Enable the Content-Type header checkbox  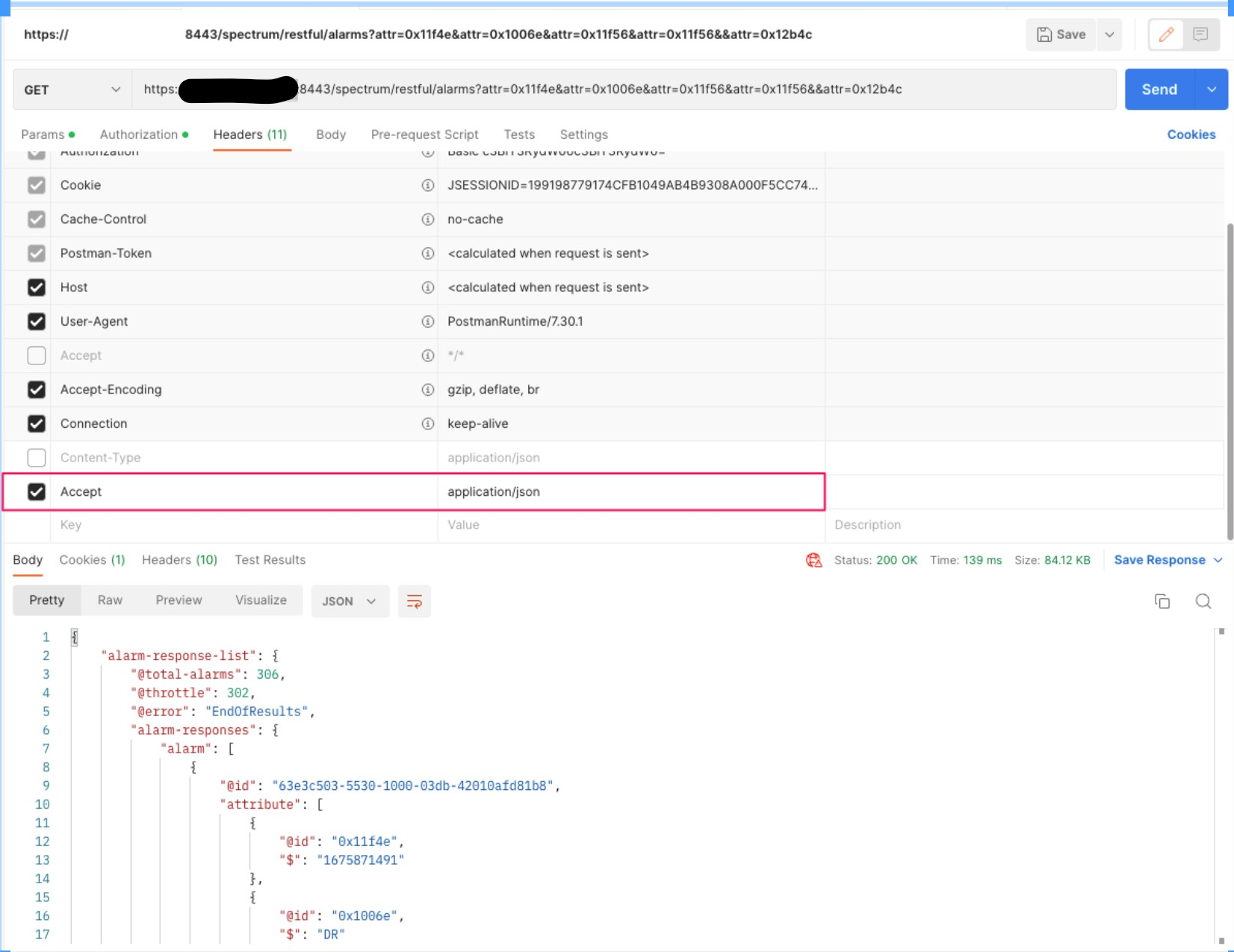point(37,458)
